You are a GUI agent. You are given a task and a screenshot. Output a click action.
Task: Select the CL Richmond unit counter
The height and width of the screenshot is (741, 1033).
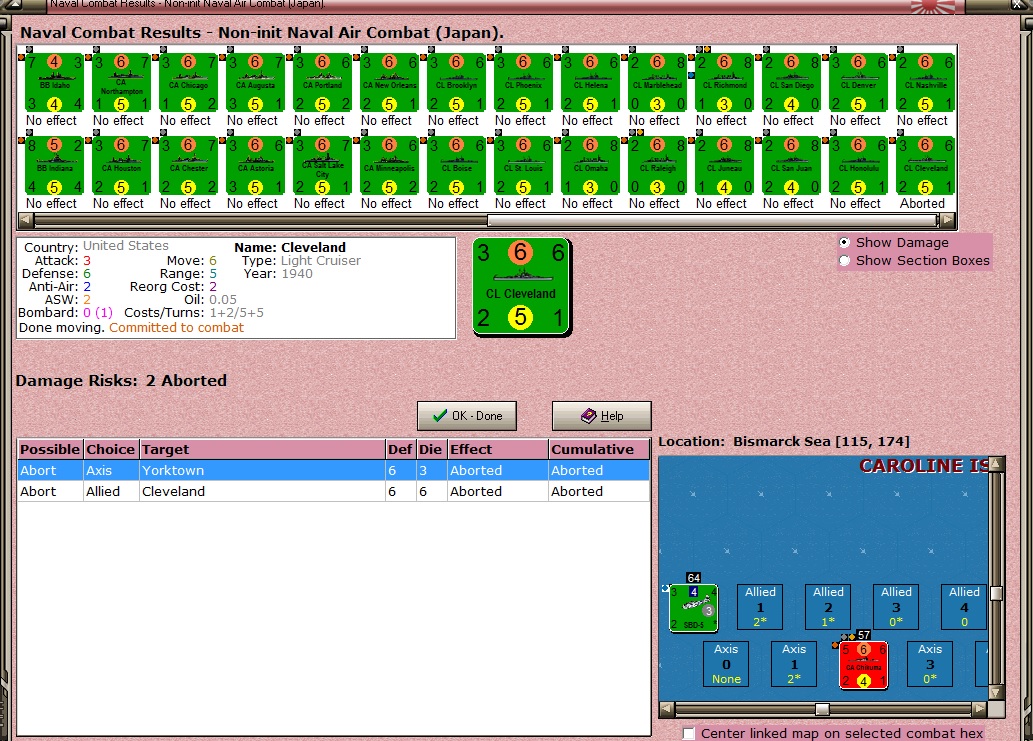(x=725, y=82)
